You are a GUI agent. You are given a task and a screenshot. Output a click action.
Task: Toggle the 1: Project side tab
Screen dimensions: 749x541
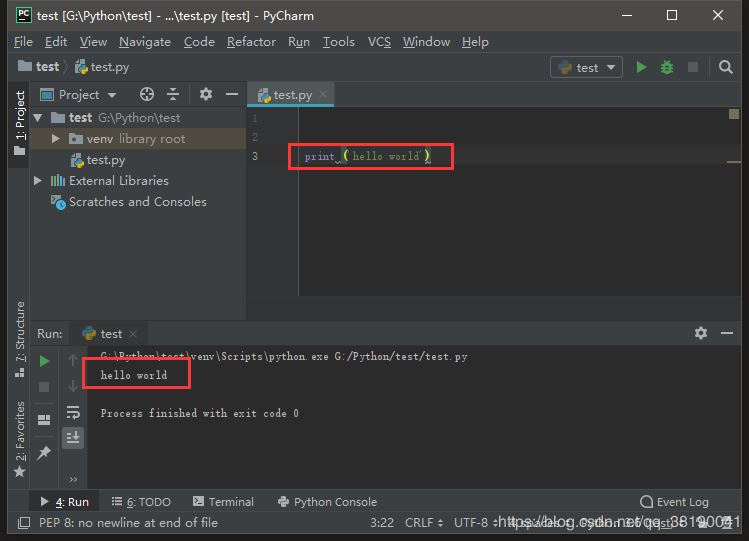tap(20, 123)
